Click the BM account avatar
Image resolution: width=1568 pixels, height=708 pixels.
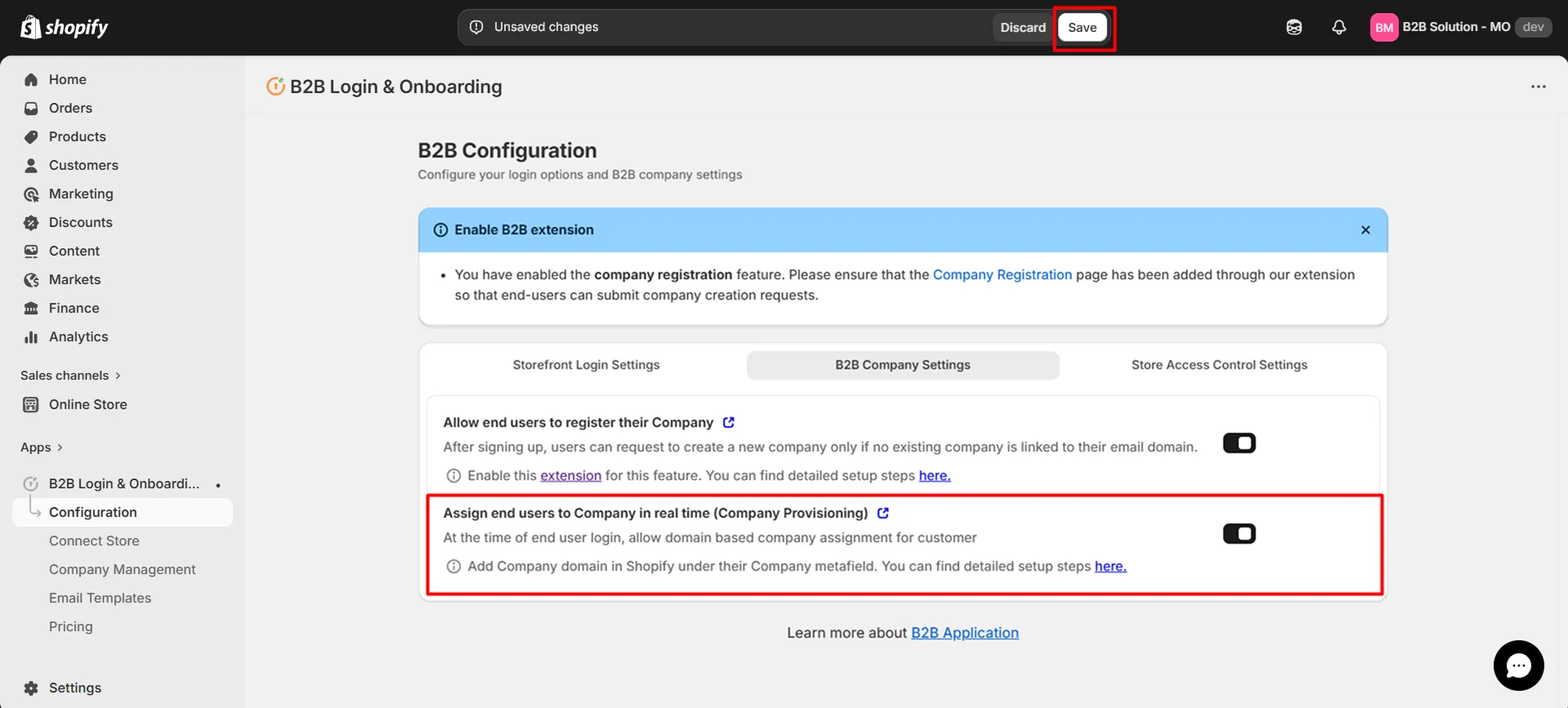coord(1384,27)
